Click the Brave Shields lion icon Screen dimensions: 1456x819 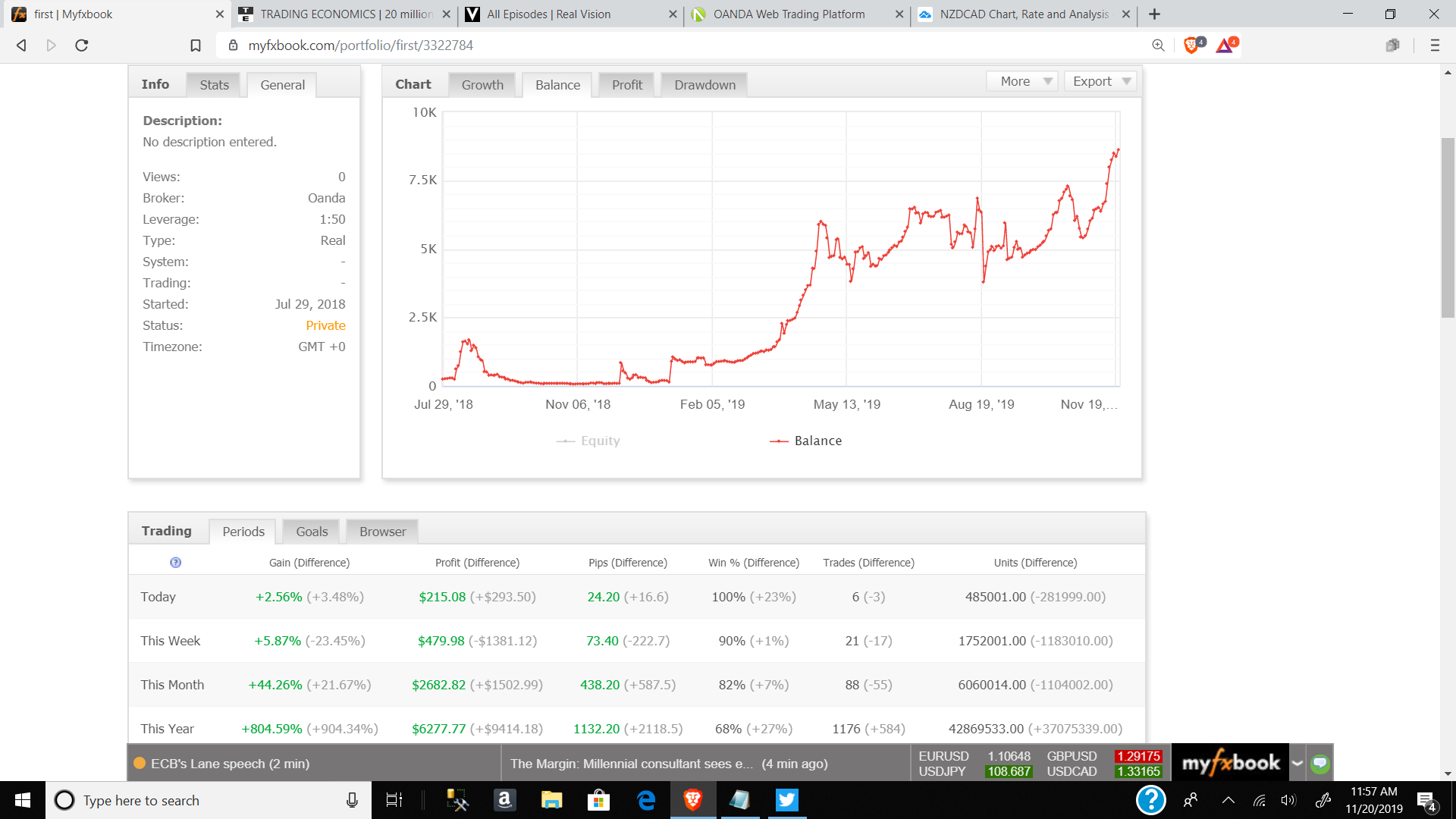coord(1192,45)
